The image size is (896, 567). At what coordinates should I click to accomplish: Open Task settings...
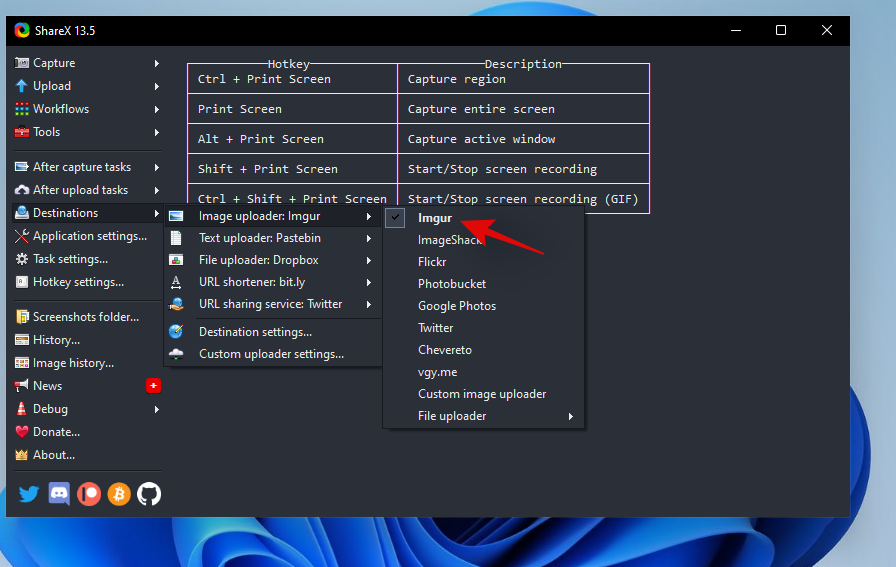click(87, 259)
